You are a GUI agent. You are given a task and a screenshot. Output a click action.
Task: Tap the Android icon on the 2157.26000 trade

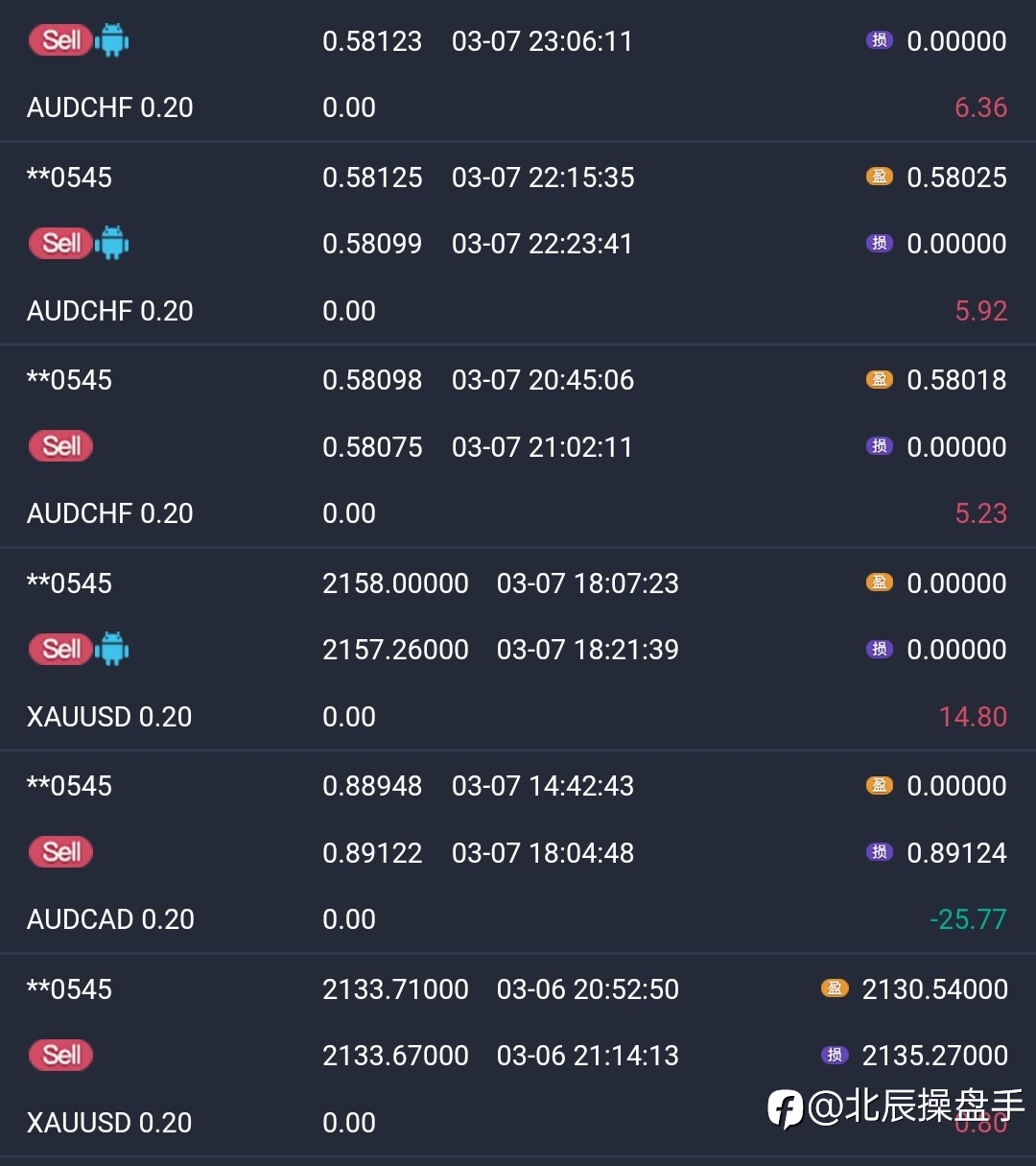(x=112, y=650)
